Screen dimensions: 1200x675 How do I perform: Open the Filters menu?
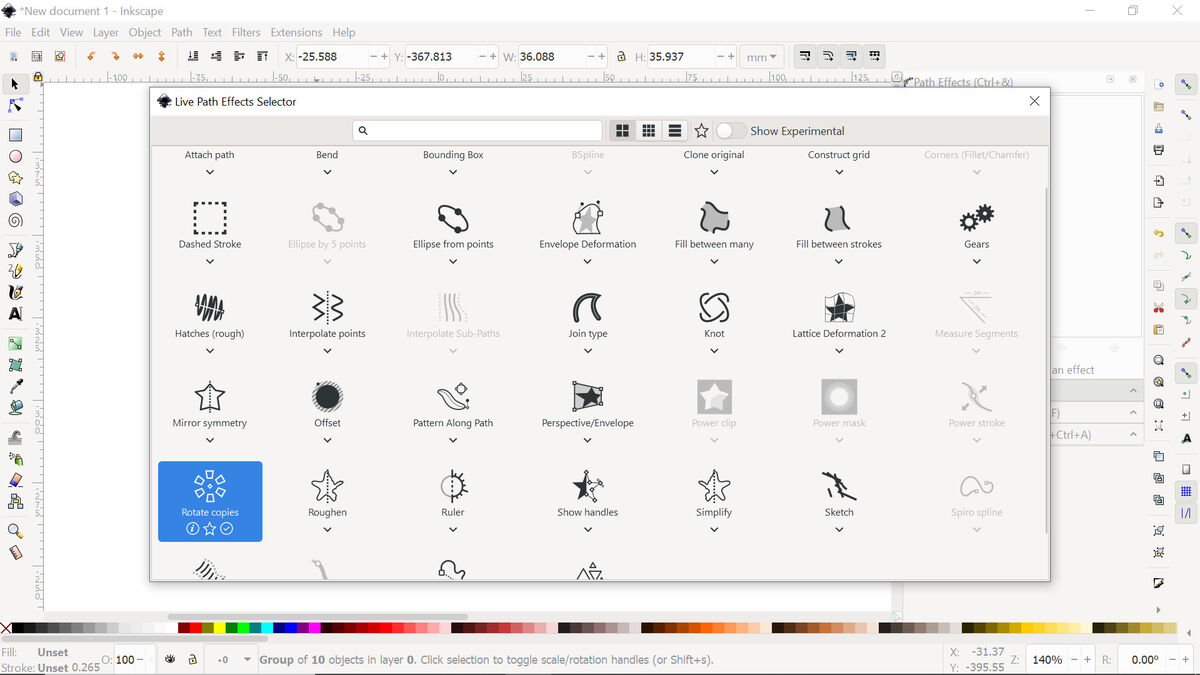pos(246,32)
